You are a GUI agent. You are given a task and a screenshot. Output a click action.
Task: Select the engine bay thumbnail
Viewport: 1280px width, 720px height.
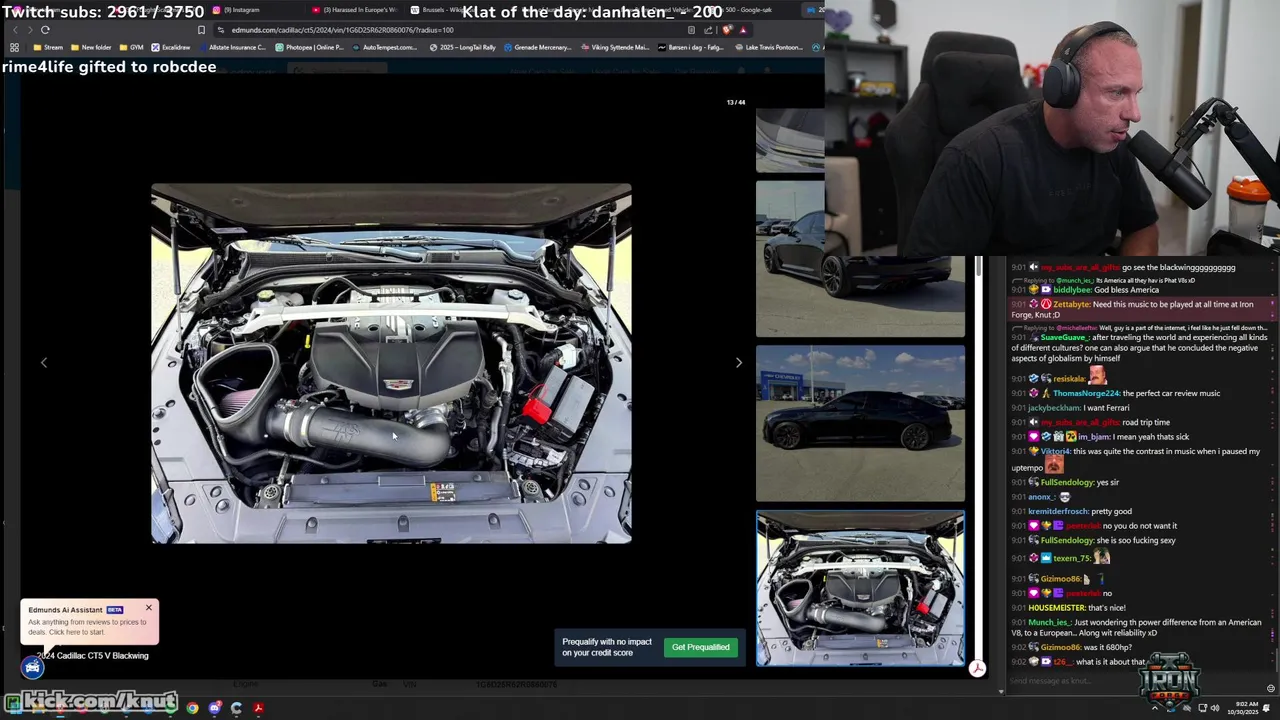(860, 589)
